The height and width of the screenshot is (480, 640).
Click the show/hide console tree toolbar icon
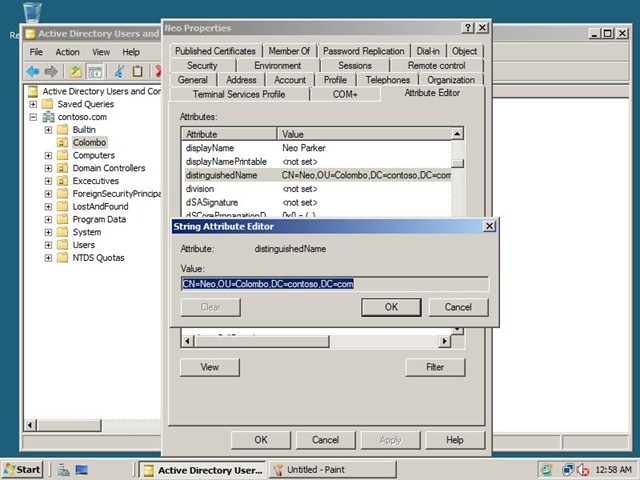point(95,72)
